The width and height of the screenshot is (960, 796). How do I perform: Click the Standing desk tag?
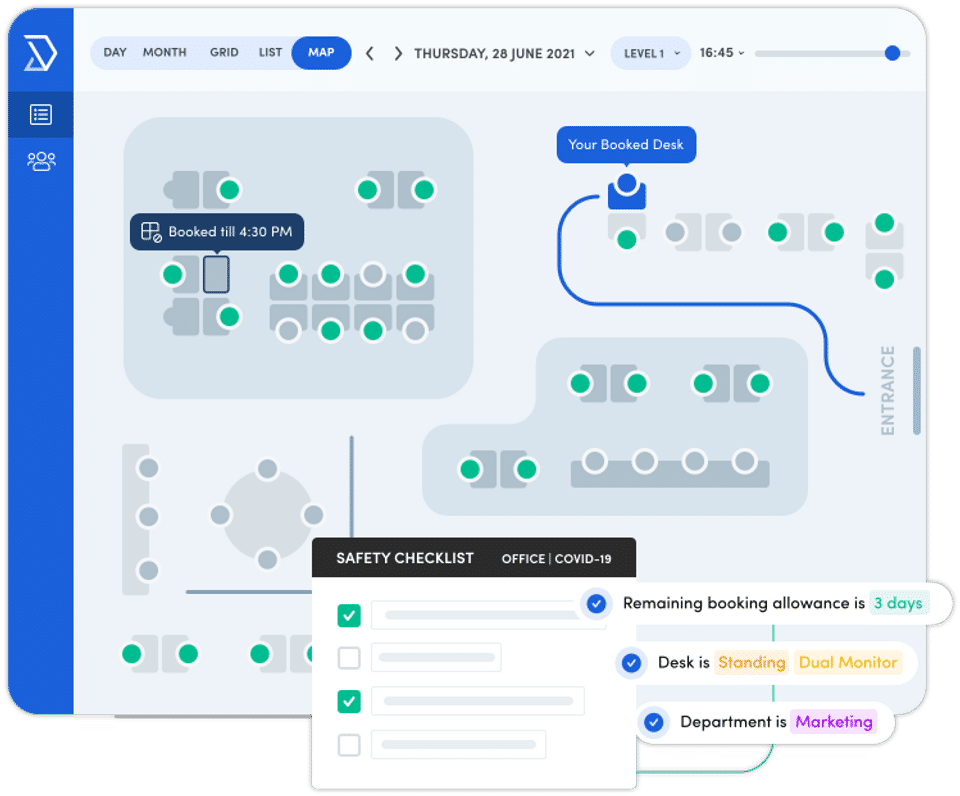coord(752,663)
